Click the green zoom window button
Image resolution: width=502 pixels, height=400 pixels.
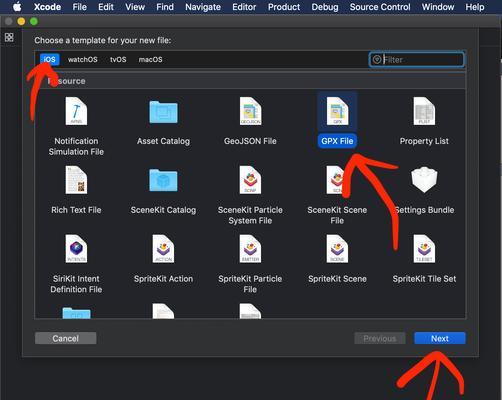tap(34, 22)
